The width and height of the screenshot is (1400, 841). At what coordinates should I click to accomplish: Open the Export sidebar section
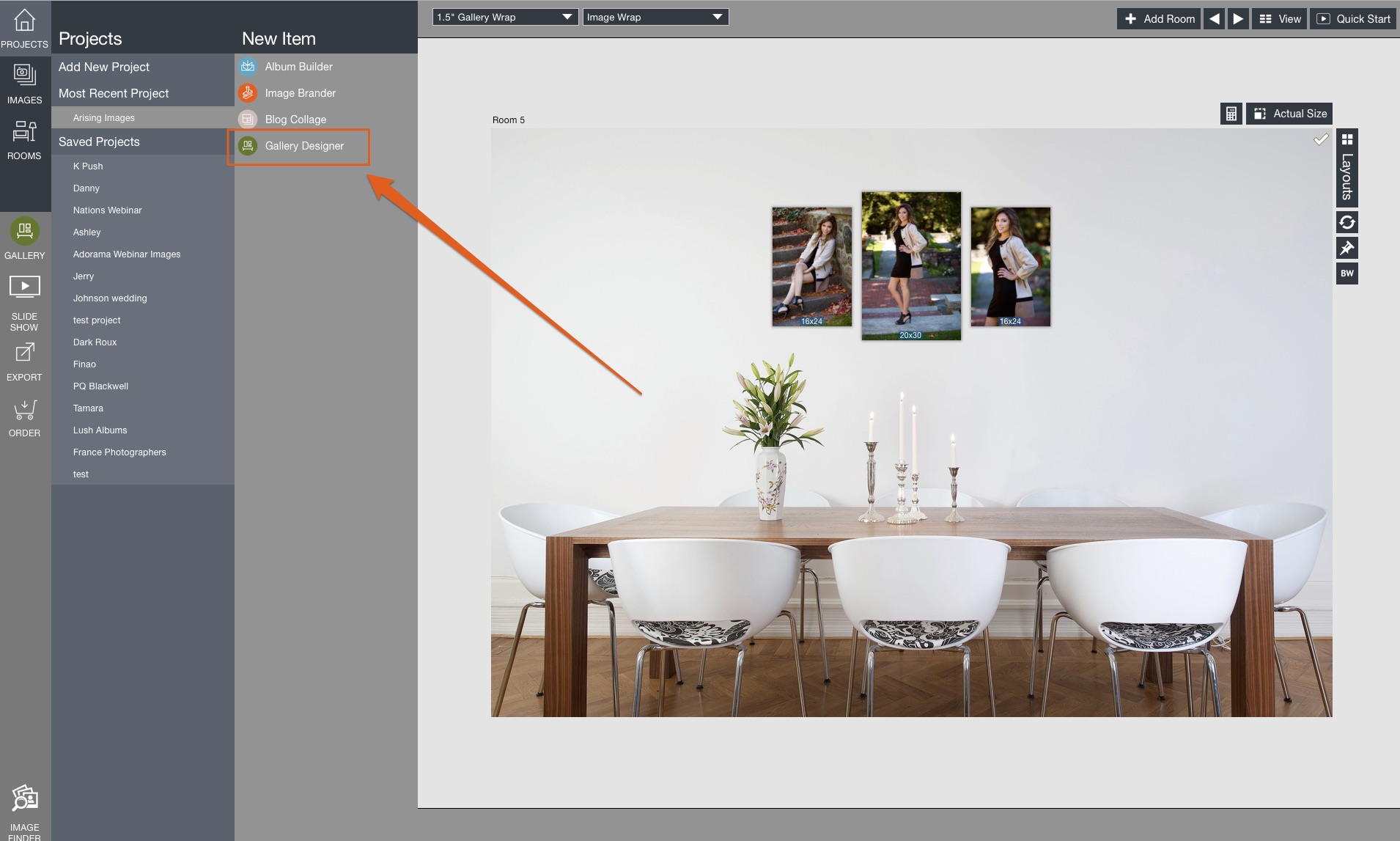pyautogui.click(x=24, y=361)
